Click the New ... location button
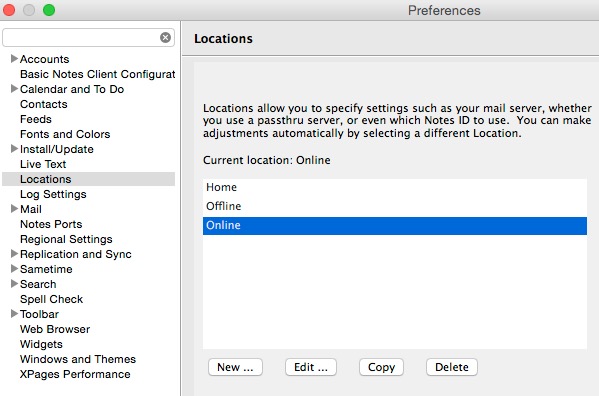Image resolution: width=599 pixels, height=396 pixels. (235, 367)
